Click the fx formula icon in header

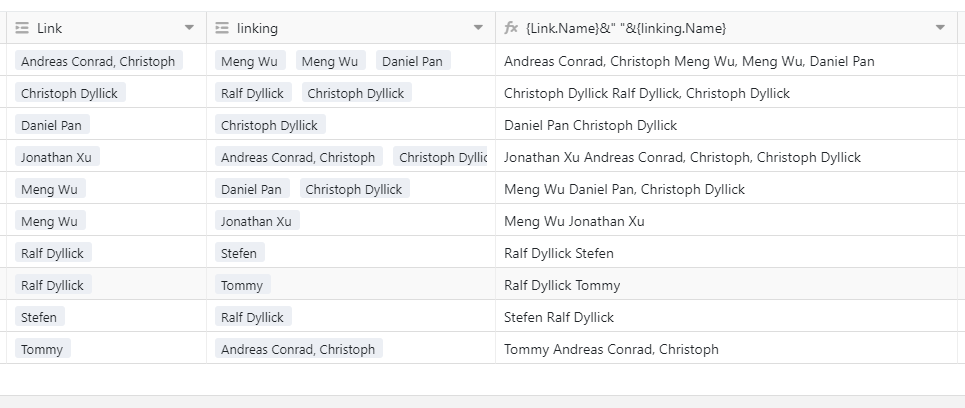(x=510, y=28)
